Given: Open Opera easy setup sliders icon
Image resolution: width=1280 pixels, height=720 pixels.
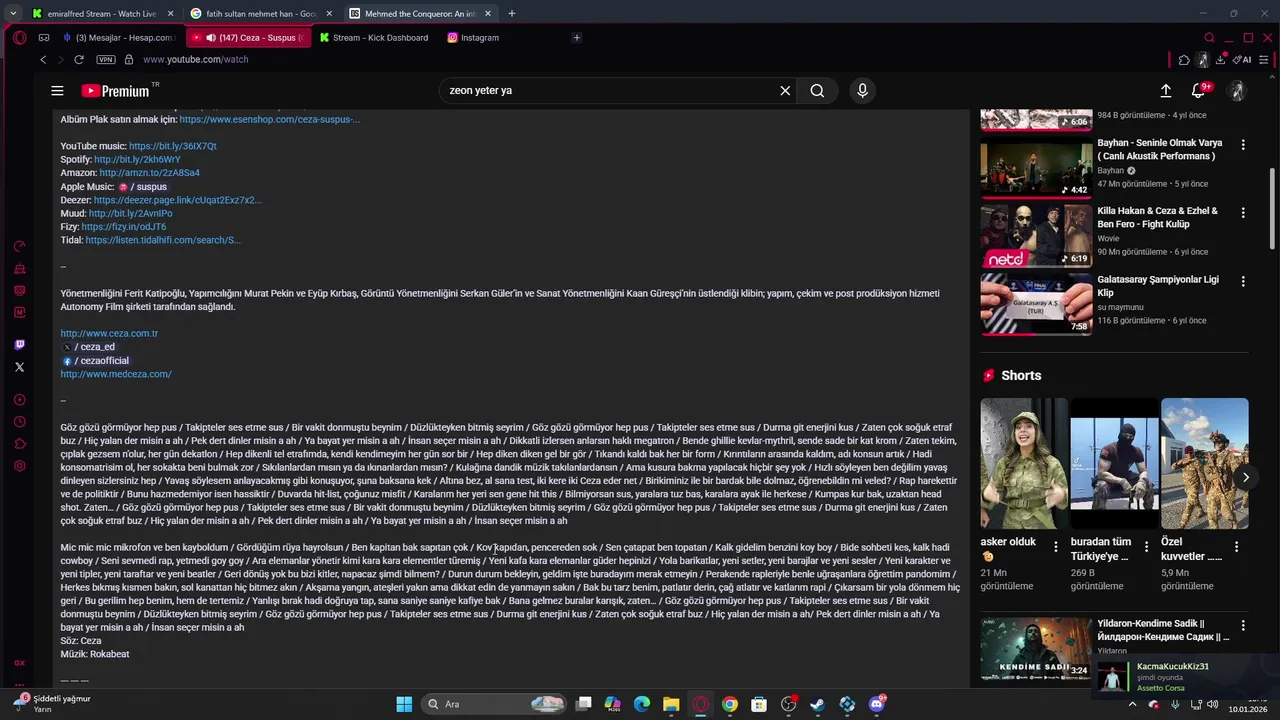Looking at the screenshot, I should pyautogui.click(x=1266, y=60).
